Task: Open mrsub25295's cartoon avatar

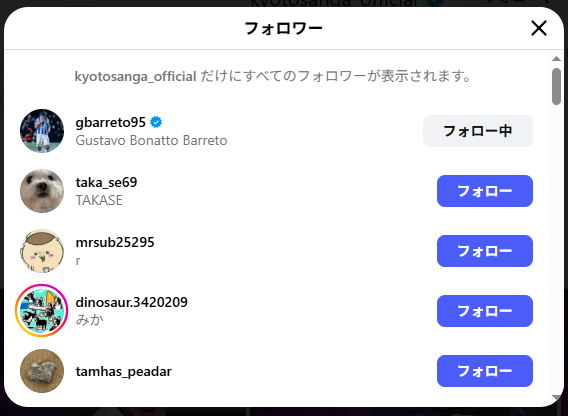Action: click(x=42, y=251)
